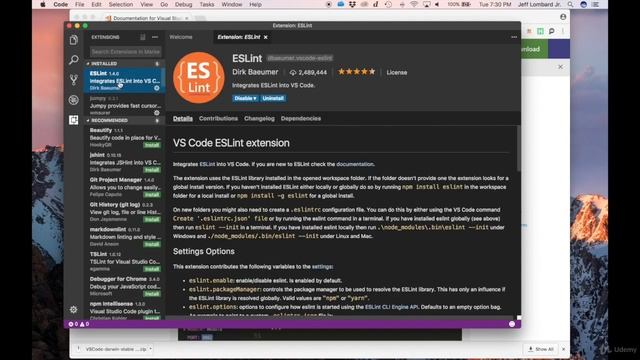Screen dimensions: 640x360
Task: Install the TSLint extension
Action: tap(152, 269)
